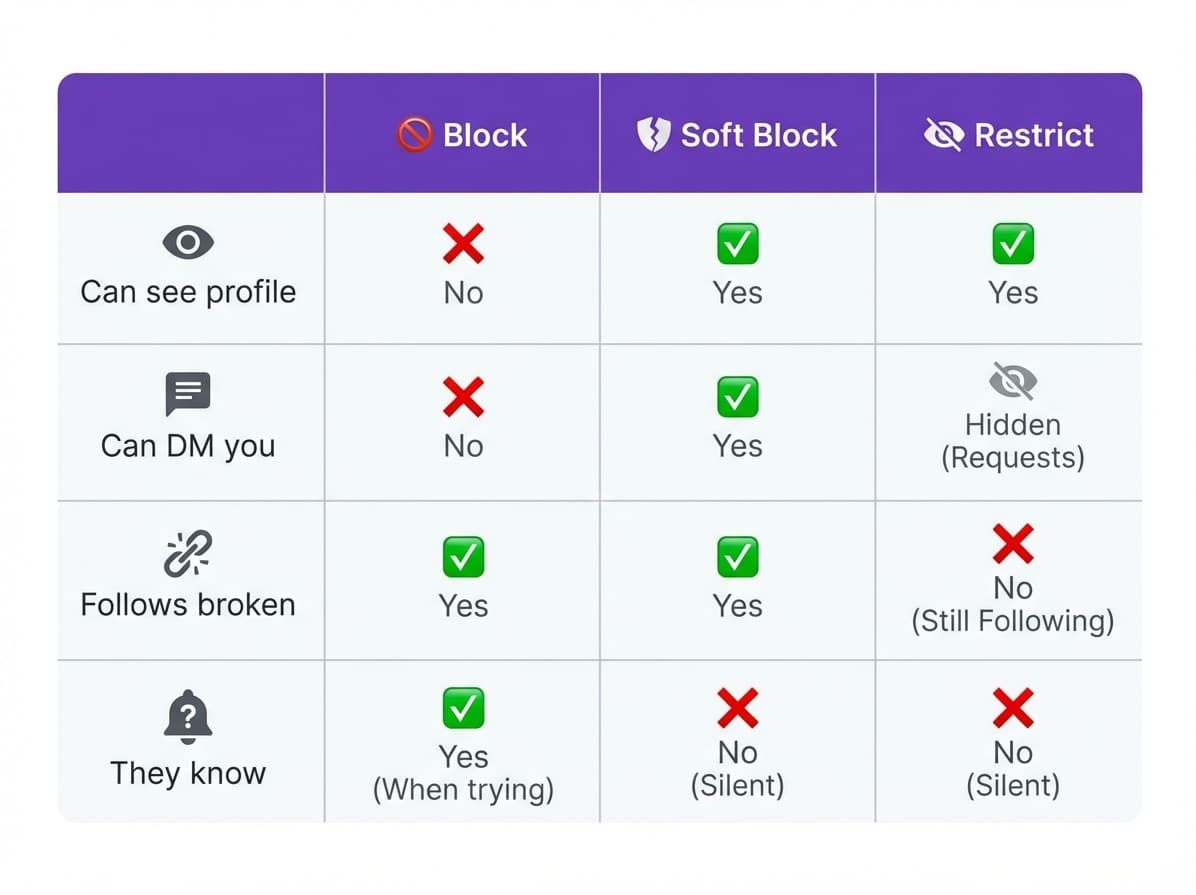Click green checkmark for Restrict profile visibility
Viewport: 1196px width, 895px height.
[1012, 243]
